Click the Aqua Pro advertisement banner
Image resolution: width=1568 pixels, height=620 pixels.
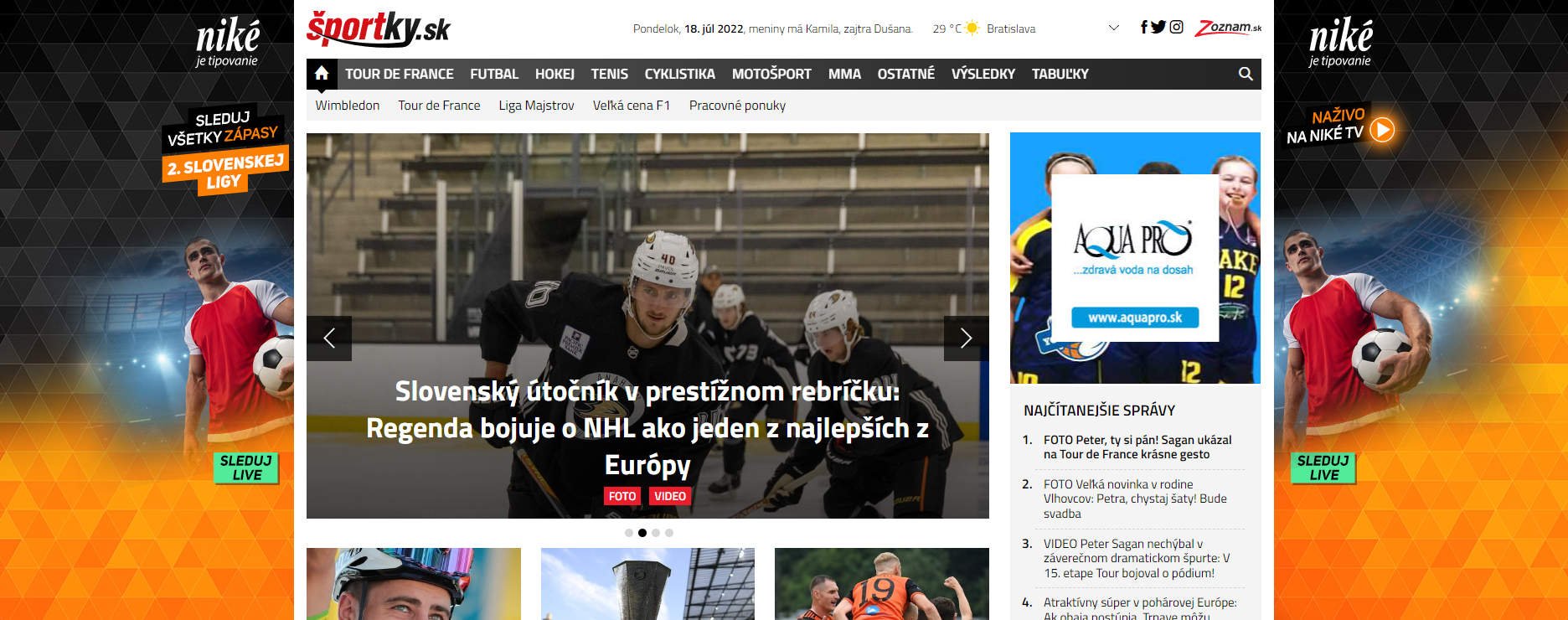[x=1135, y=258]
